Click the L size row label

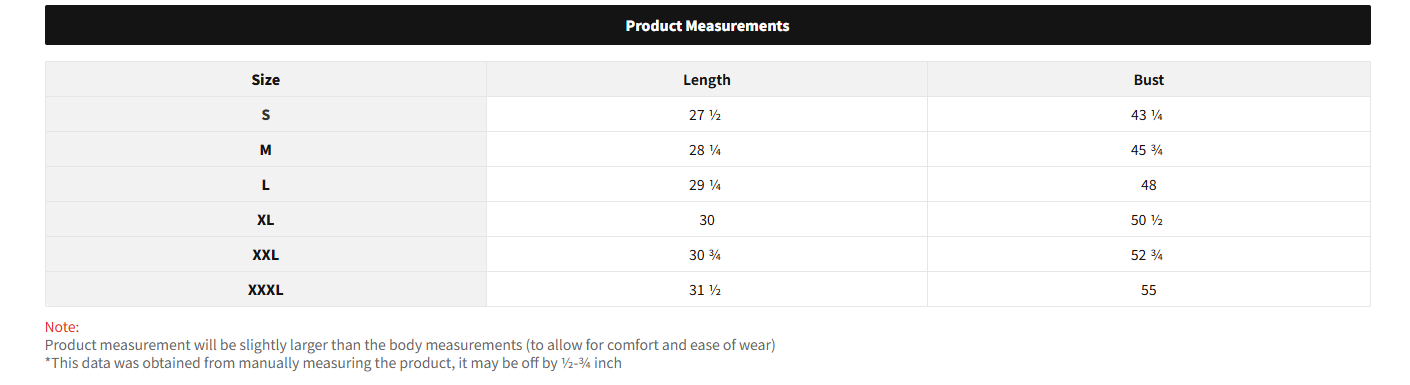(266, 185)
